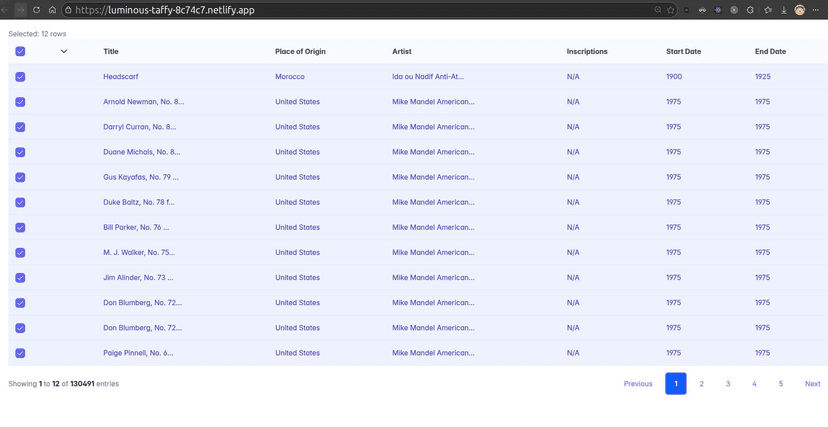Click the Start Date column header
Viewport: 828px width, 427px height.
click(683, 51)
